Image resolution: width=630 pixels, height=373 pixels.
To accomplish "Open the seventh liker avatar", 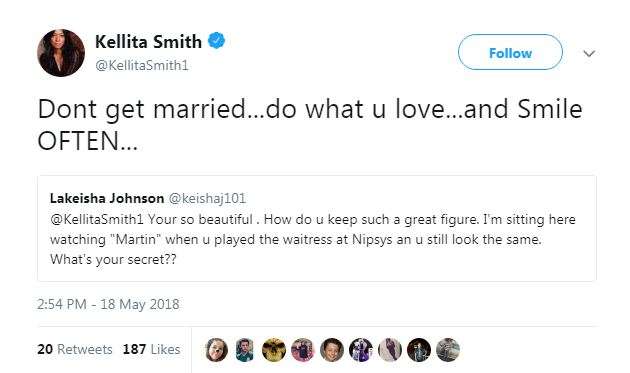I will (x=390, y=349).
